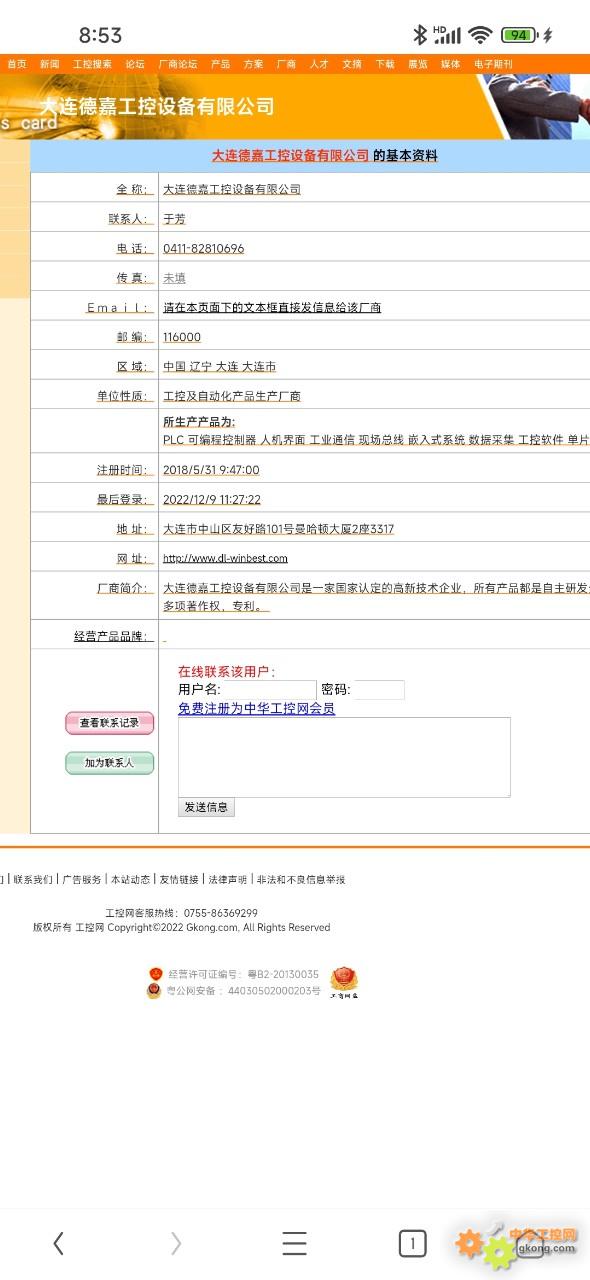
Task: Open the 免费注册为中华工控网会员 link
Action: (x=256, y=708)
